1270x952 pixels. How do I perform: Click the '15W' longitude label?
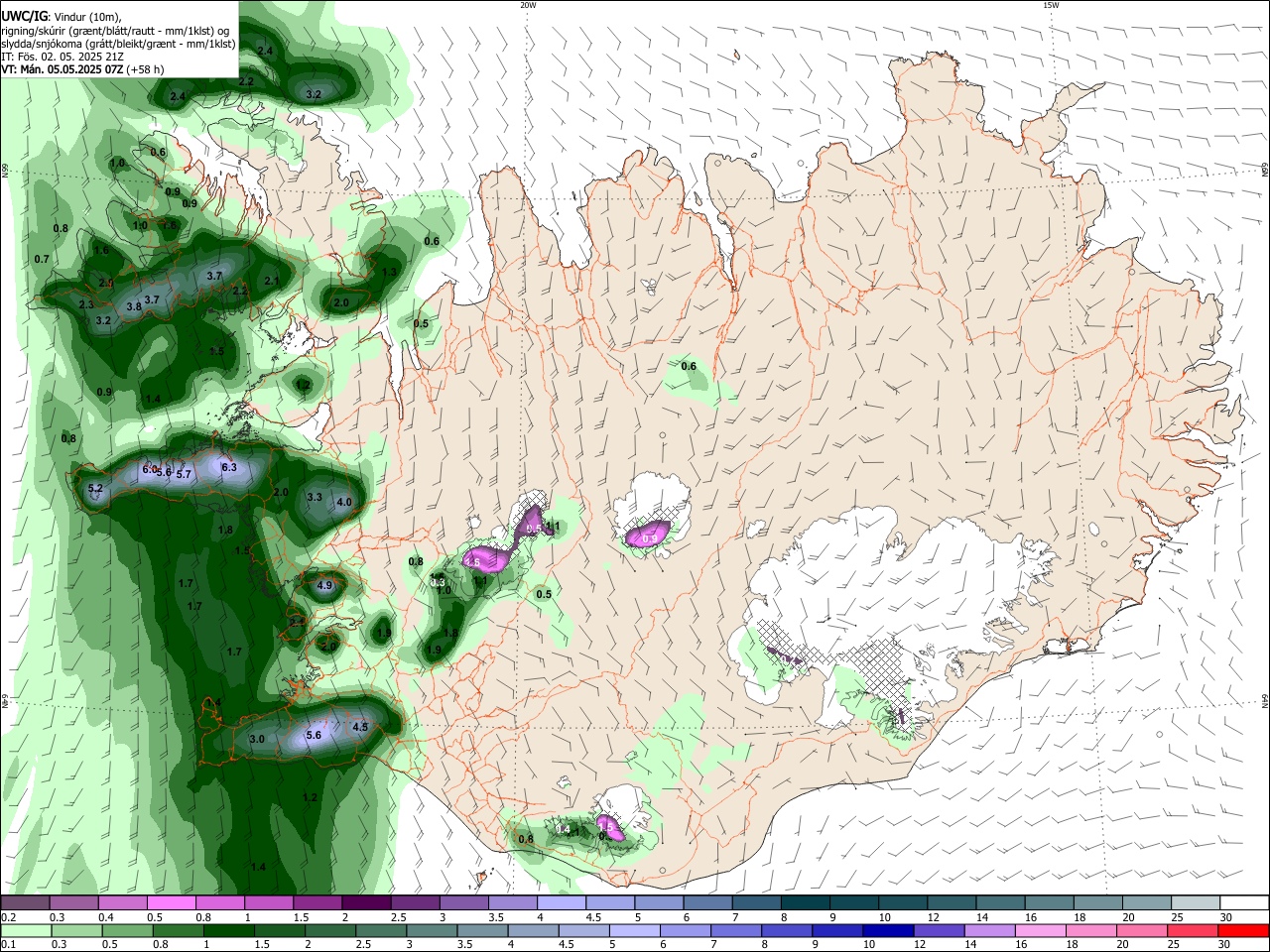coord(1051,5)
